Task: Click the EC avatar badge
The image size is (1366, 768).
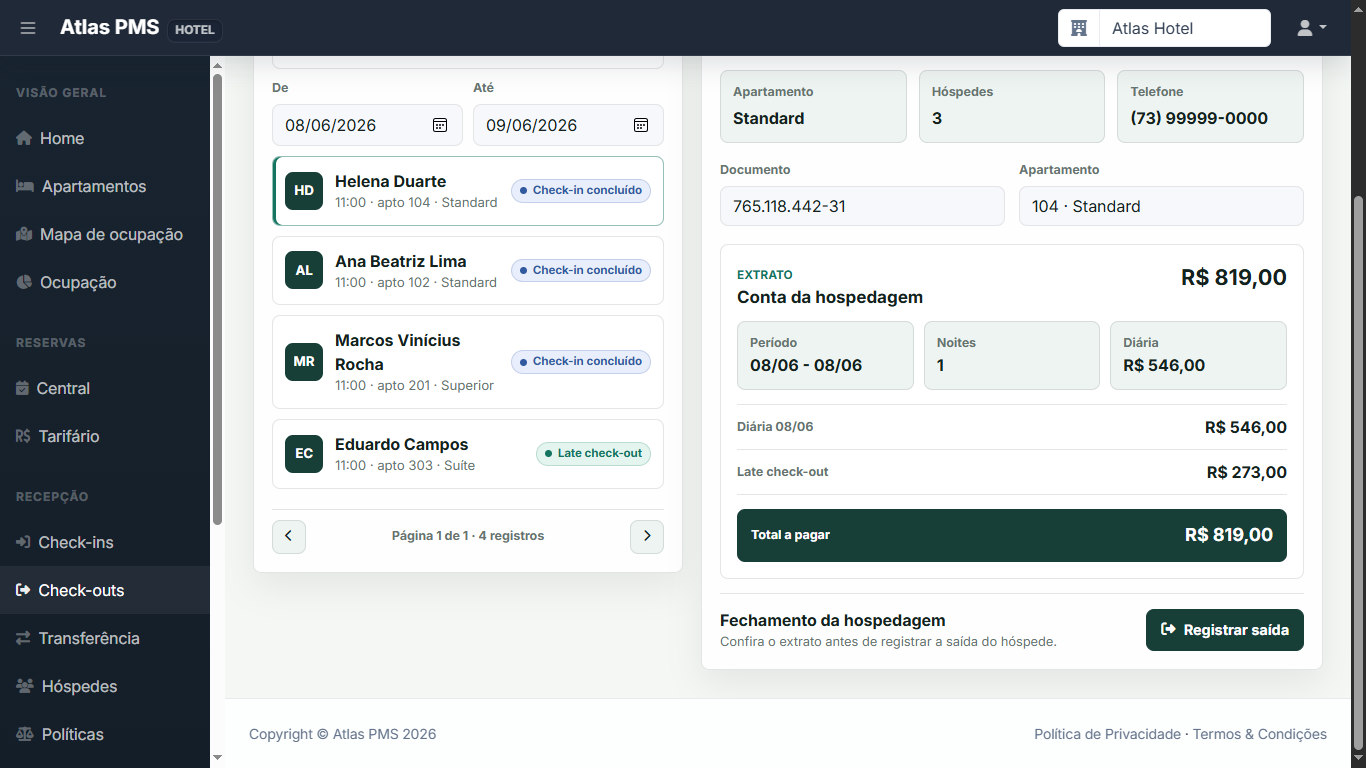Action: click(304, 454)
